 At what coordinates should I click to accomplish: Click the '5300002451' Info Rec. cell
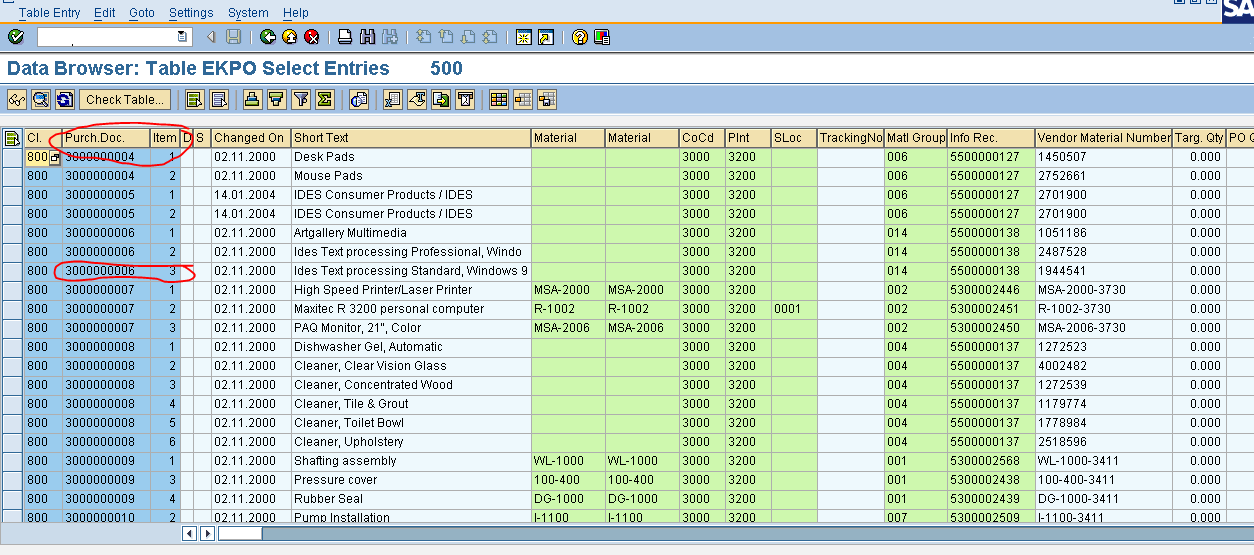click(990, 309)
